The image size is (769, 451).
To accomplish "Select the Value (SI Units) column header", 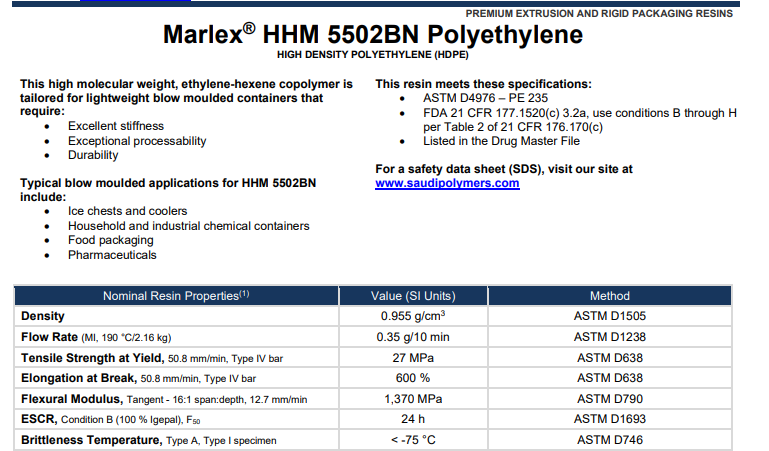I will [413, 296].
